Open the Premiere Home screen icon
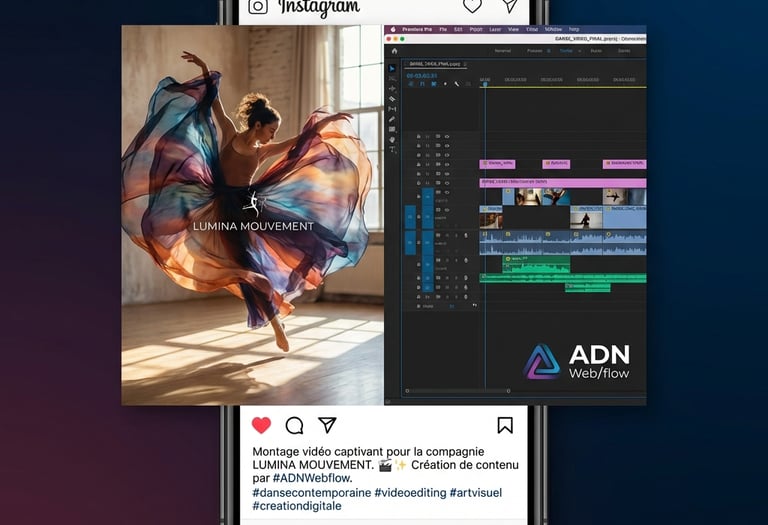Screen dimensions: 768x525 pos(395,51)
